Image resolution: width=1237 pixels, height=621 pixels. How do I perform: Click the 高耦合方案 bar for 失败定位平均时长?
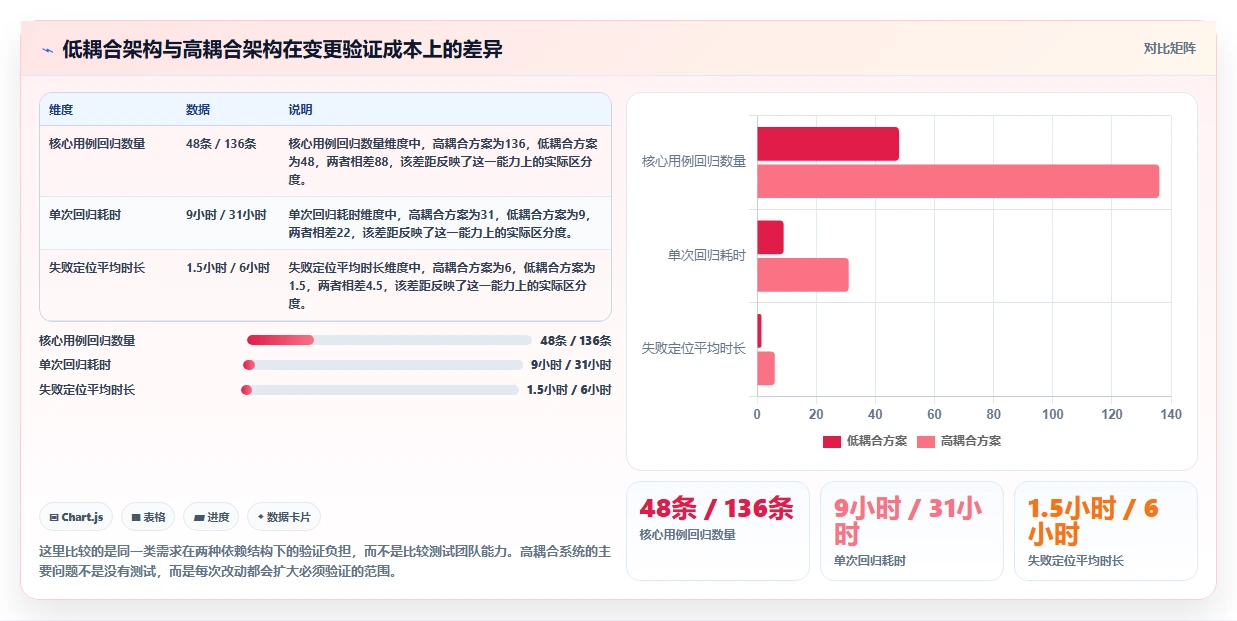(766, 369)
